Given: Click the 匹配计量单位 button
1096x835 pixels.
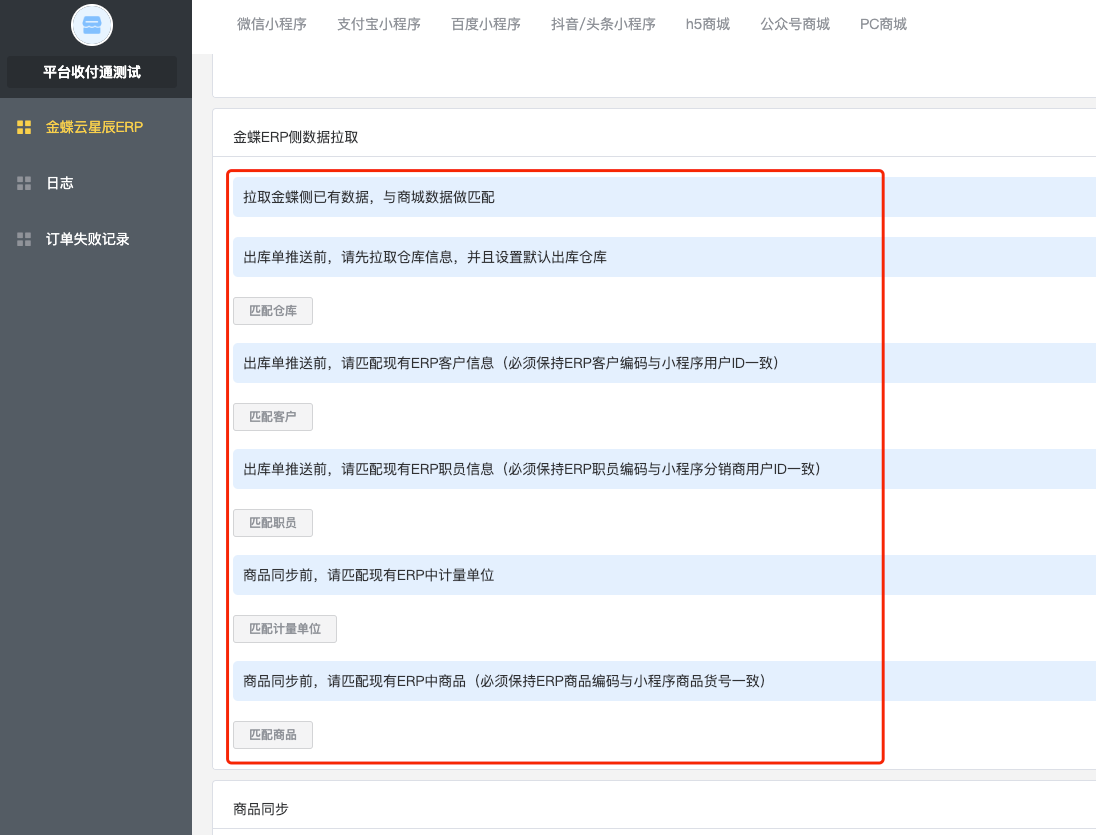Looking at the screenshot, I should point(285,629).
